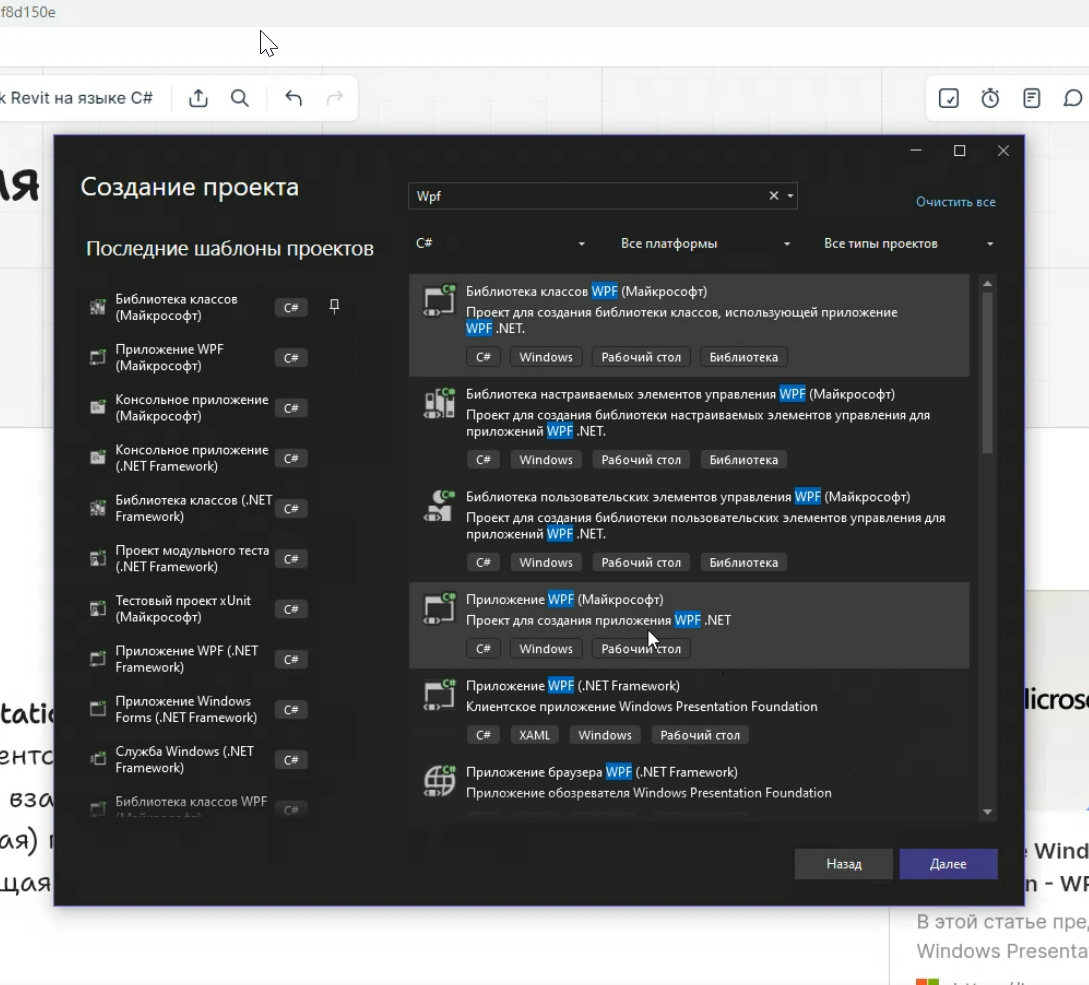Close the Создание проекта dialog
Screen dimensions: 1089x985
(1003, 151)
